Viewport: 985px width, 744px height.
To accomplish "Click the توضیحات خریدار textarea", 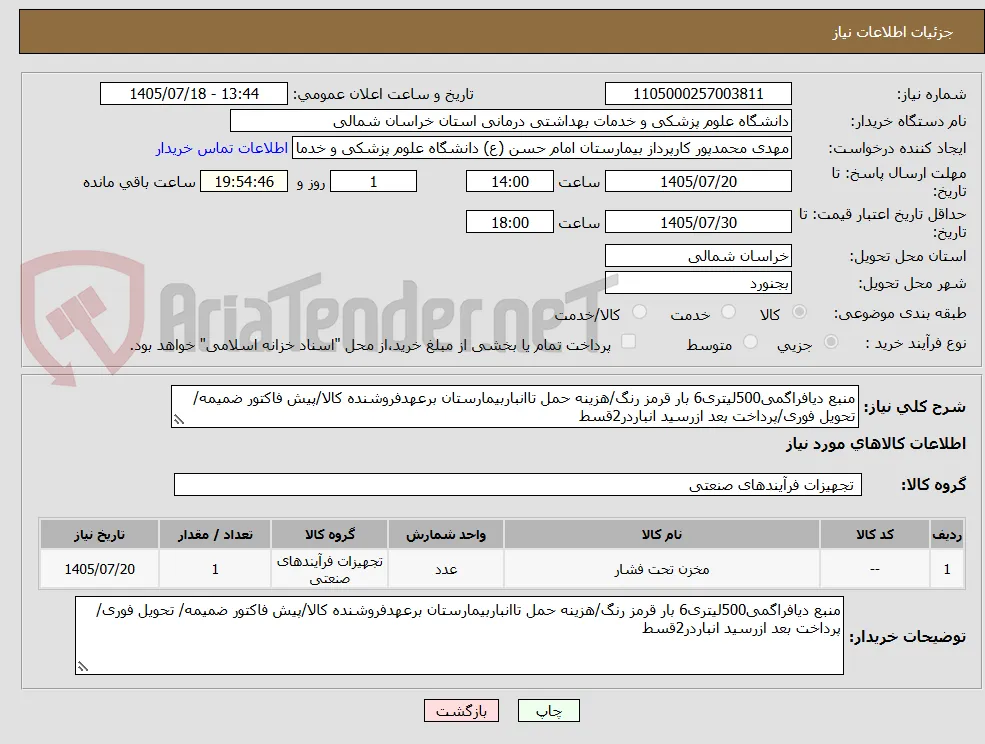I will tap(459, 635).
